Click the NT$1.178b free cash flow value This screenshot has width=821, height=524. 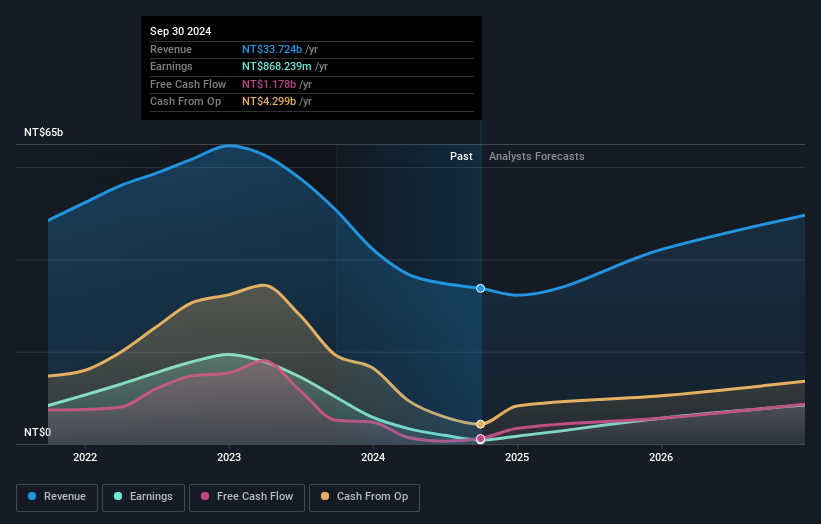pos(269,84)
